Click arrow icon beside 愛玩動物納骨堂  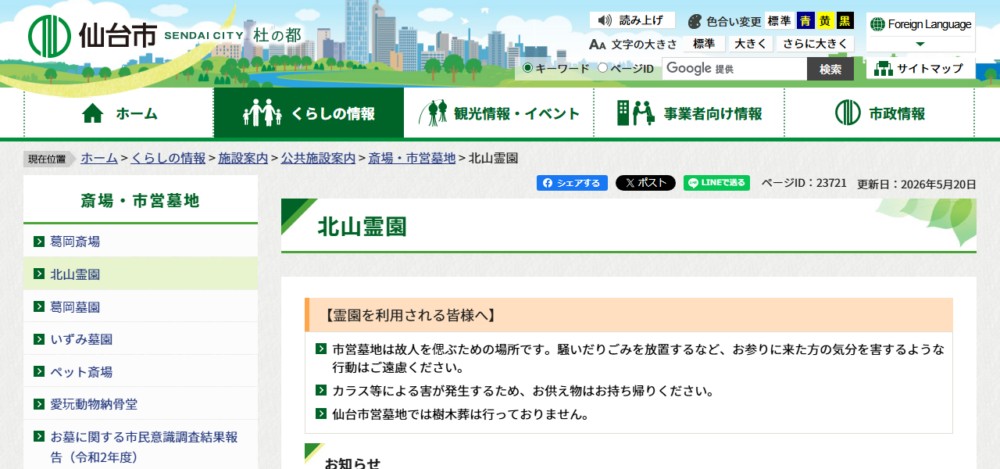pos(38,405)
